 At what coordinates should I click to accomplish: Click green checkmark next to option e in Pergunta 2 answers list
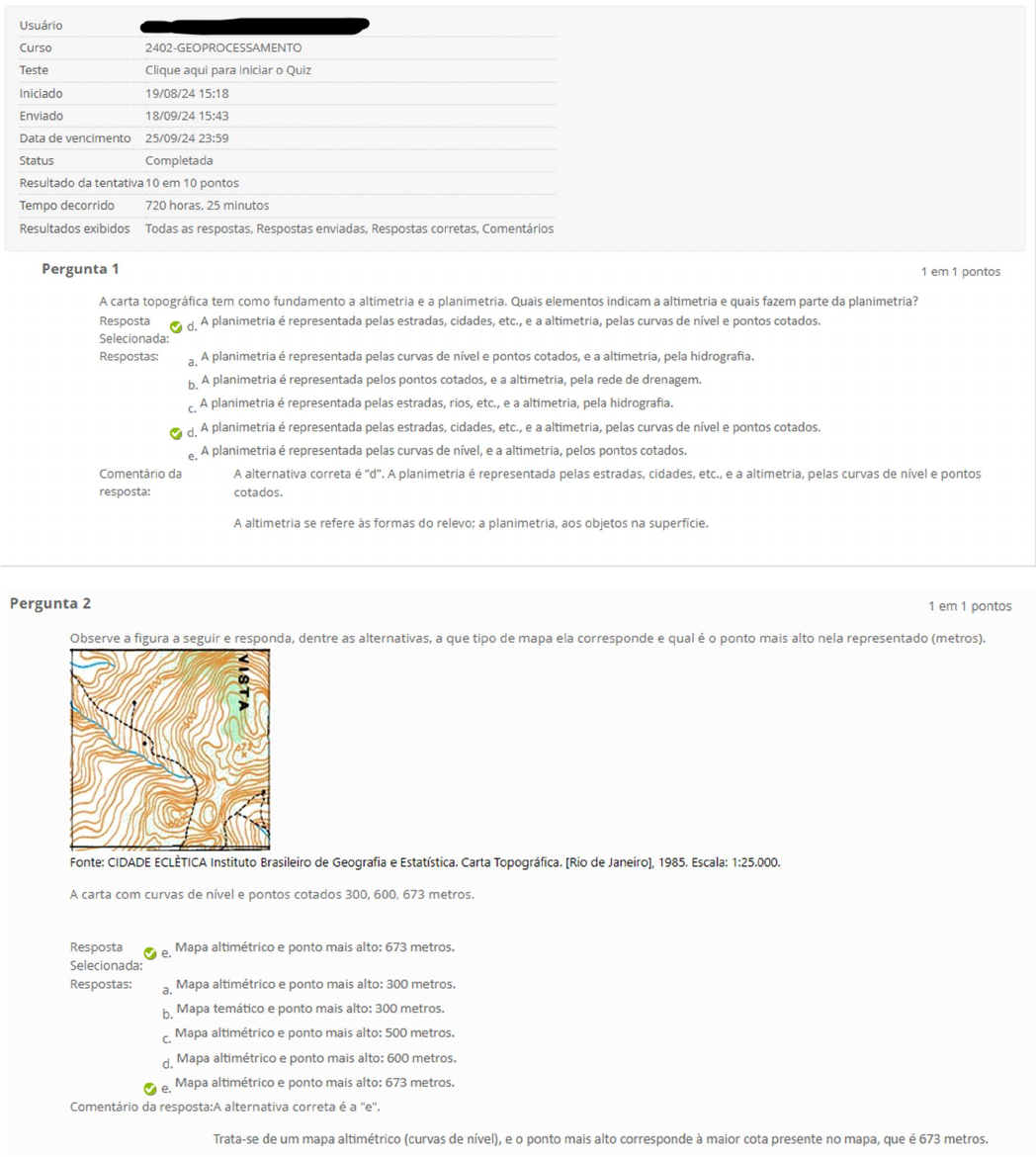click(x=150, y=1088)
